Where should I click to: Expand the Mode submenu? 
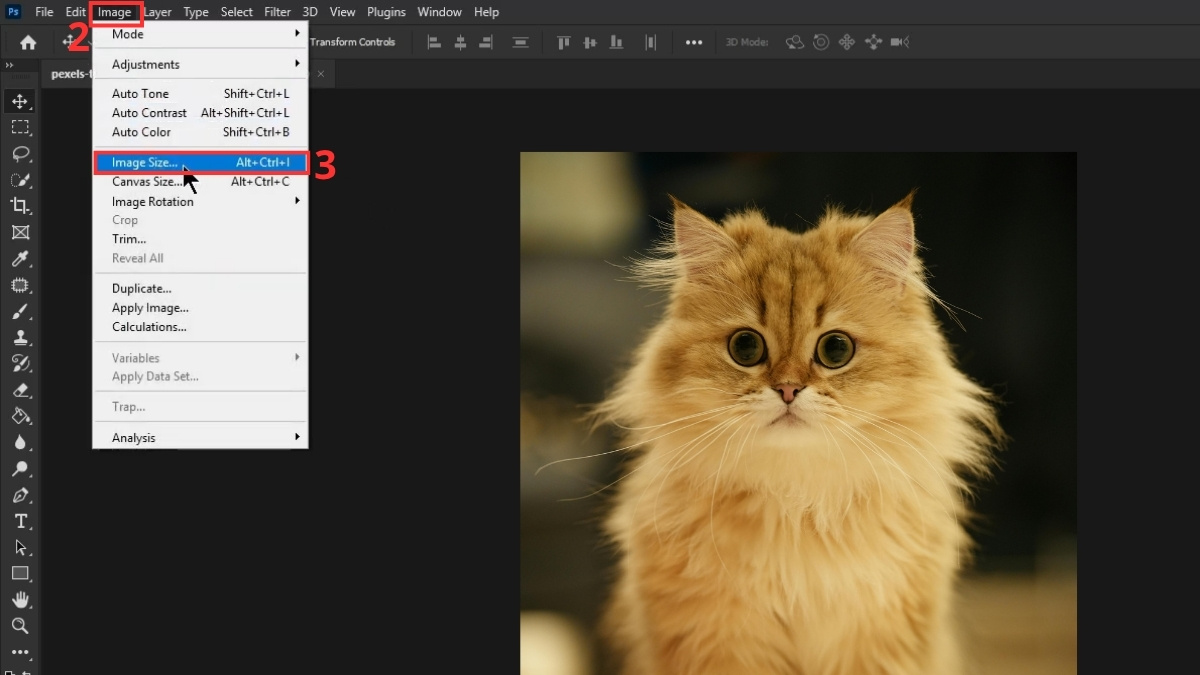tap(200, 34)
